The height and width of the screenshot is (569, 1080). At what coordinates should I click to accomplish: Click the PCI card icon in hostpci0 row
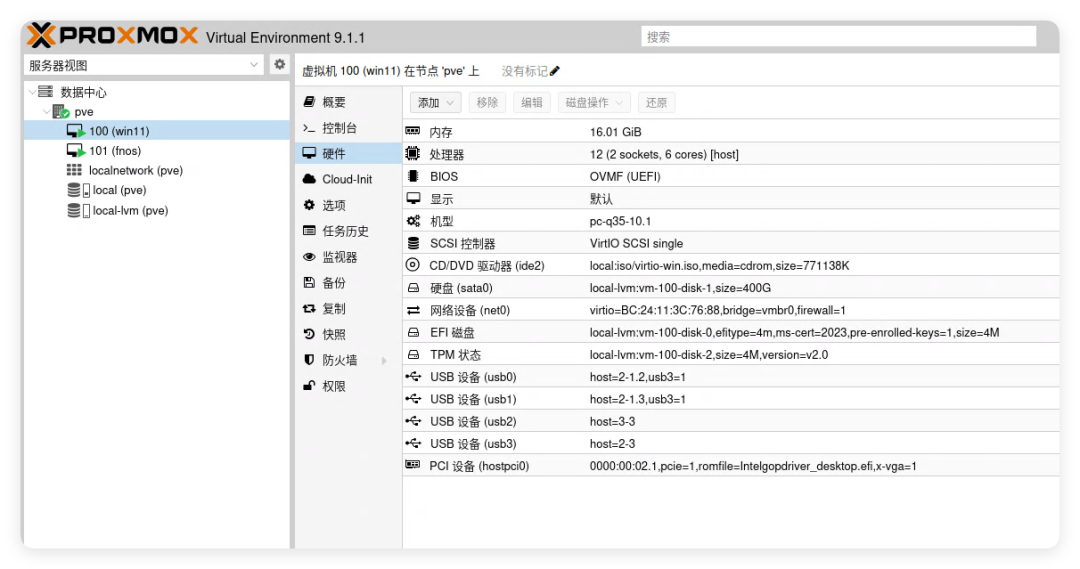[x=413, y=465]
